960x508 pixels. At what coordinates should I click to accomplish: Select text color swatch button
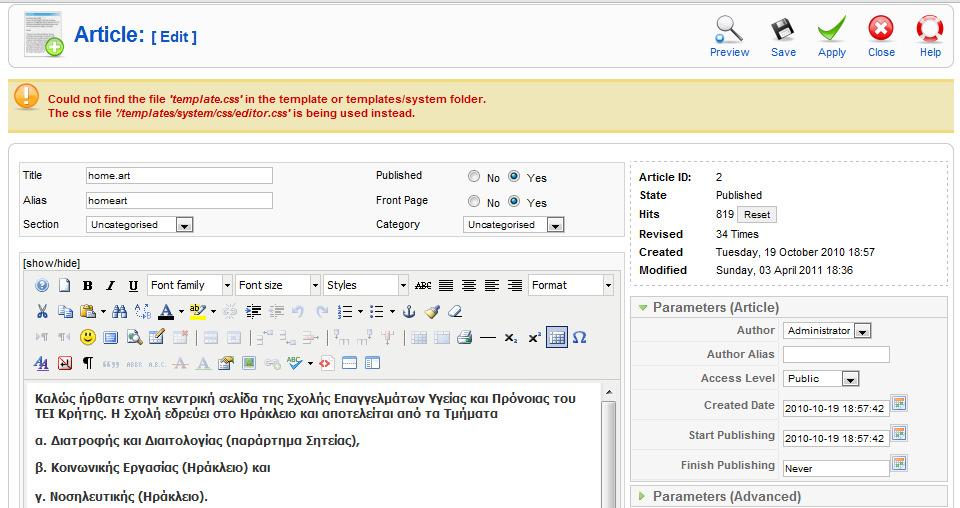pos(165,312)
